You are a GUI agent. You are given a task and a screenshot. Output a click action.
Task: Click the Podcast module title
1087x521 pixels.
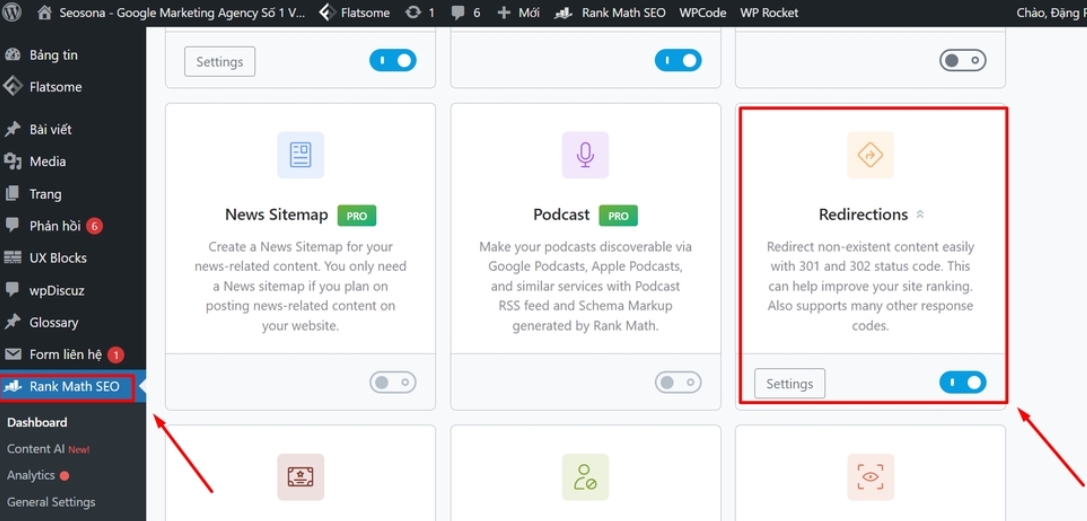[561, 215]
